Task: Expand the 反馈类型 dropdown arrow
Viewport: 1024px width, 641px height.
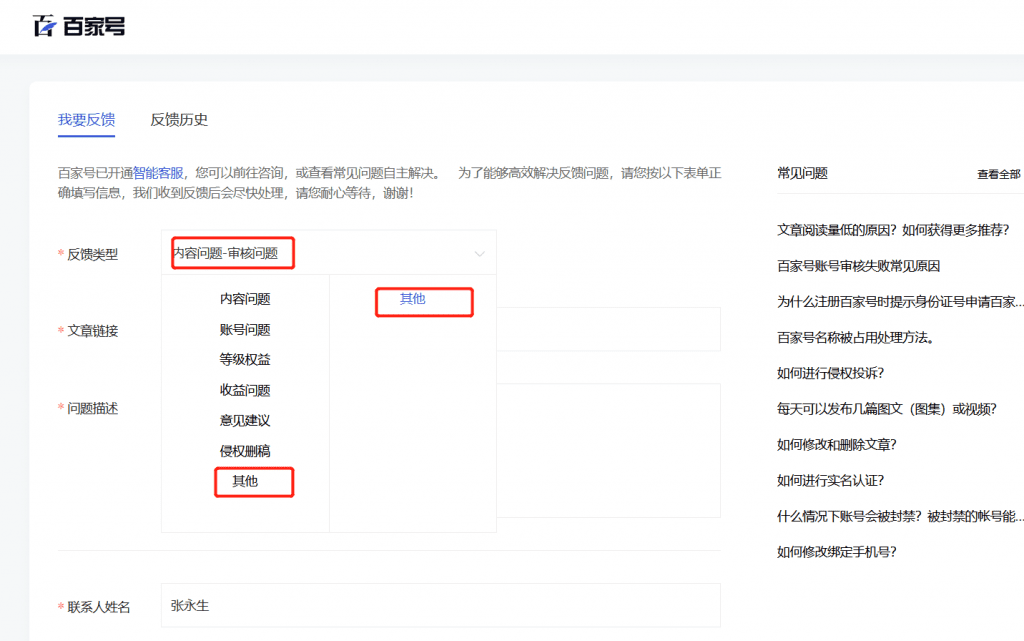Action: pyautogui.click(x=479, y=254)
